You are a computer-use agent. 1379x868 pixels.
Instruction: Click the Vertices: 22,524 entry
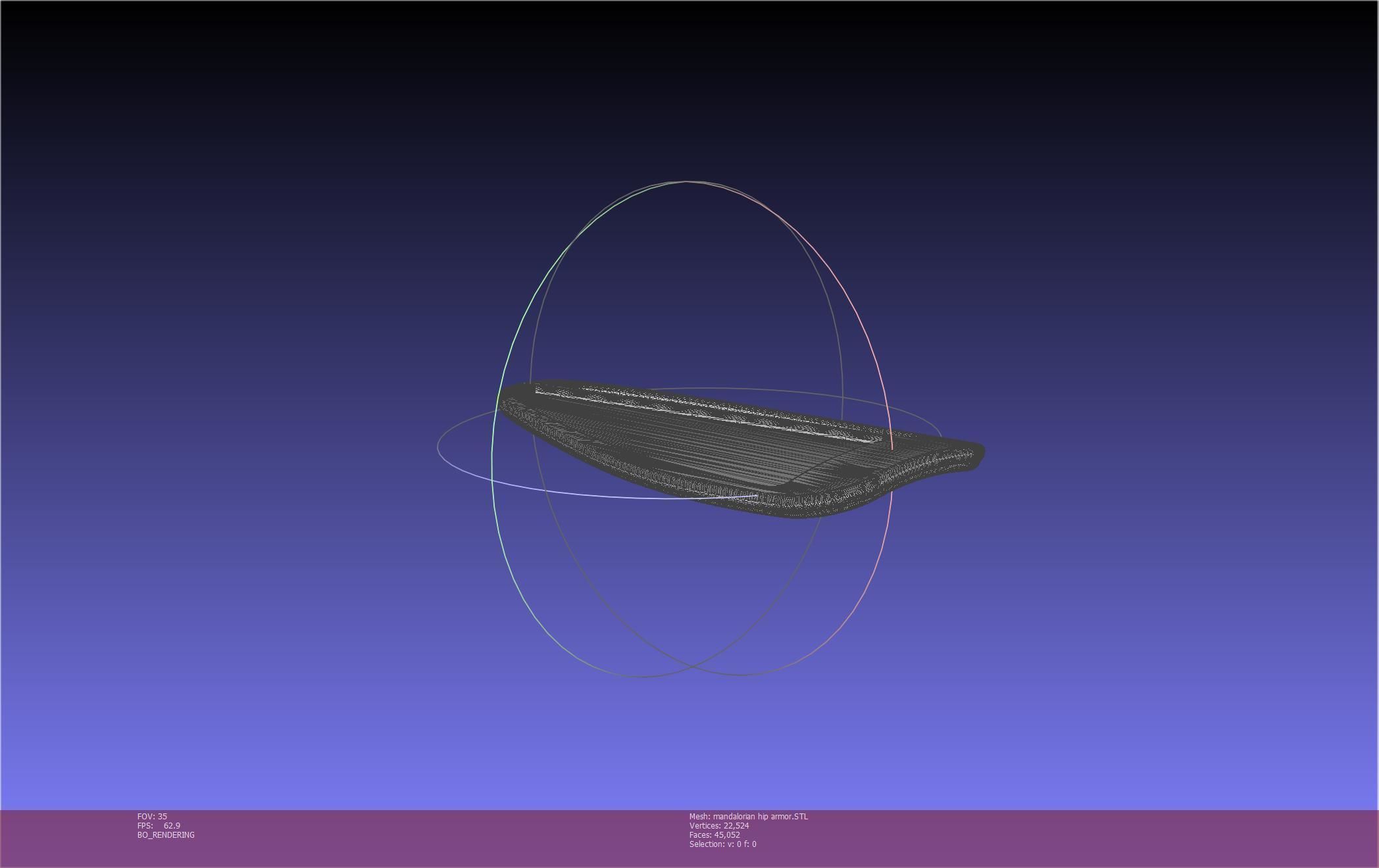click(x=719, y=825)
